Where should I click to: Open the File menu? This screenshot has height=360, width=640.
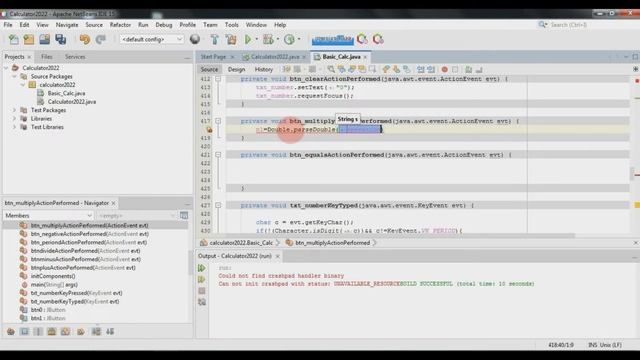tap(8, 25)
